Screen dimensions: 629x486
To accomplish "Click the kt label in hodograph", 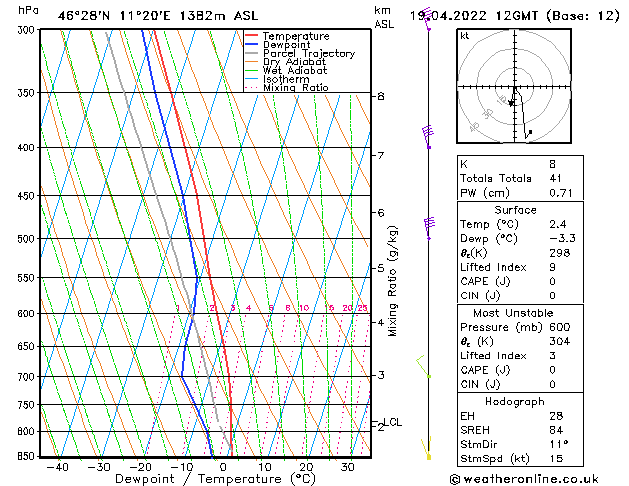I will click(x=465, y=36).
